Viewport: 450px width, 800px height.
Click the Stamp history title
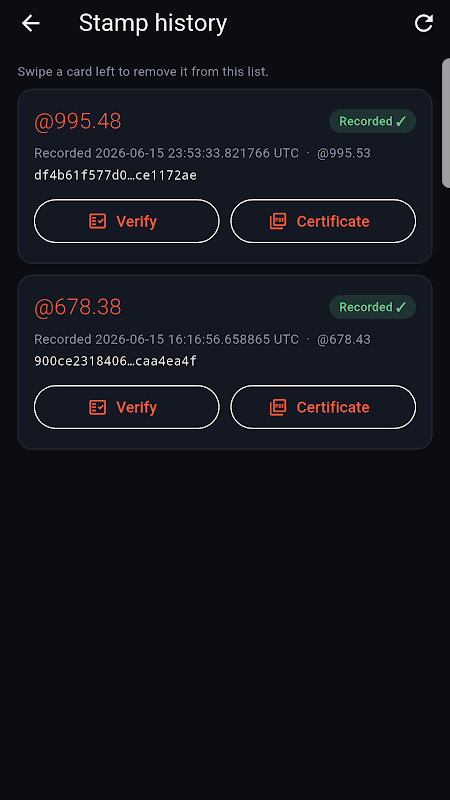(x=153, y=23)
